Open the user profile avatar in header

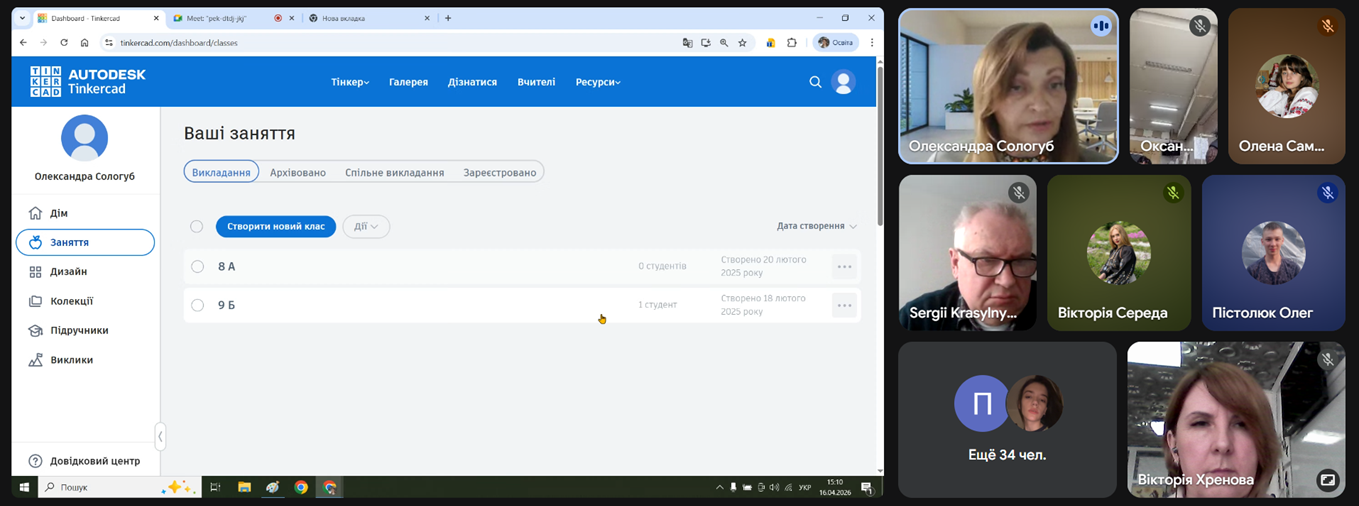tap(843, 82)
